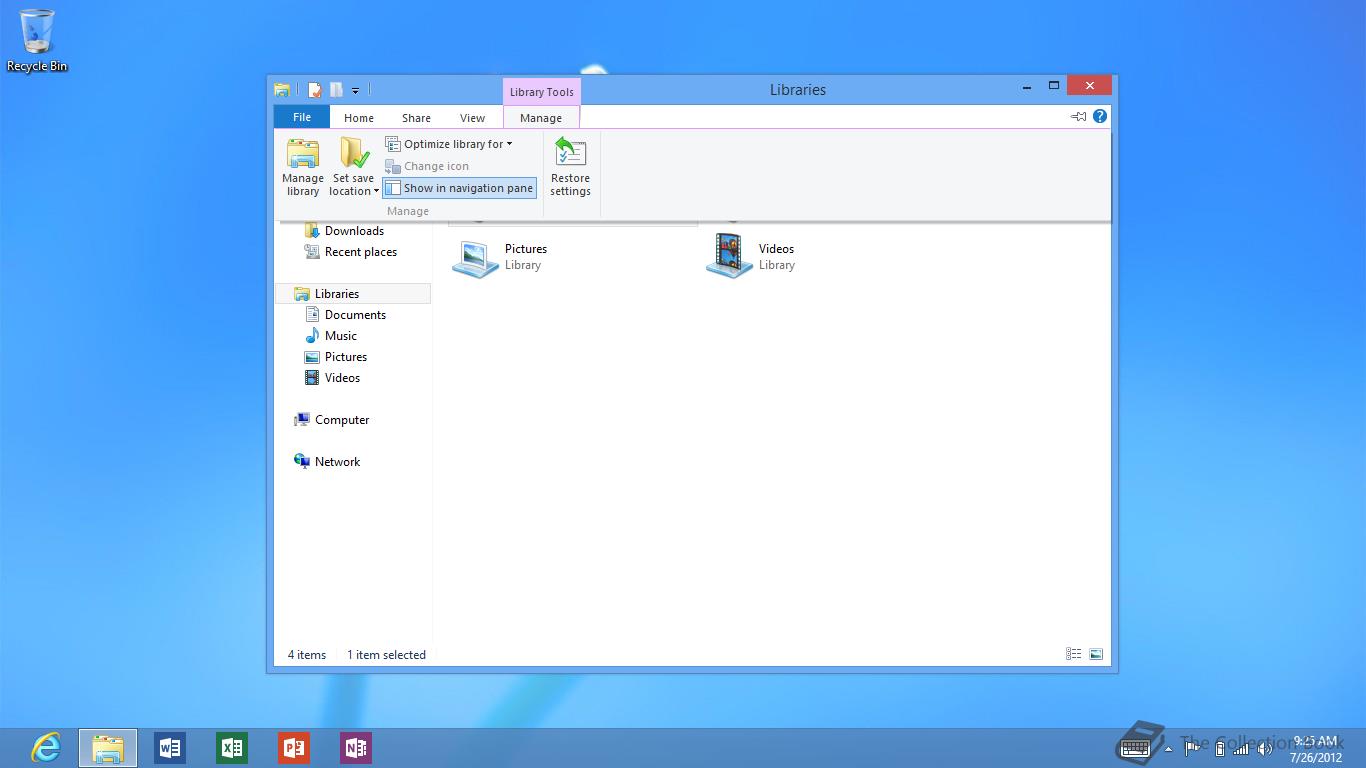Show hidden tray icons arrow
The height and width of the screenshot is (768, 1366).
tap(1169, 748)
